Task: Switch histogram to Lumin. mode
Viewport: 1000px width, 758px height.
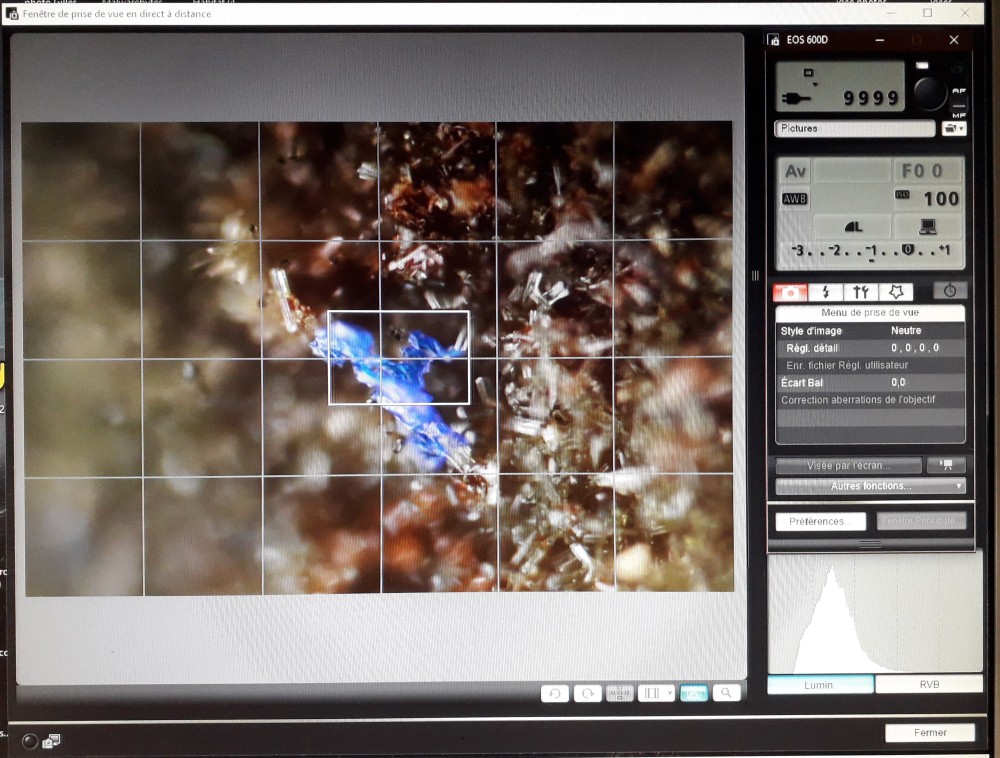Action: click(819, 685)
